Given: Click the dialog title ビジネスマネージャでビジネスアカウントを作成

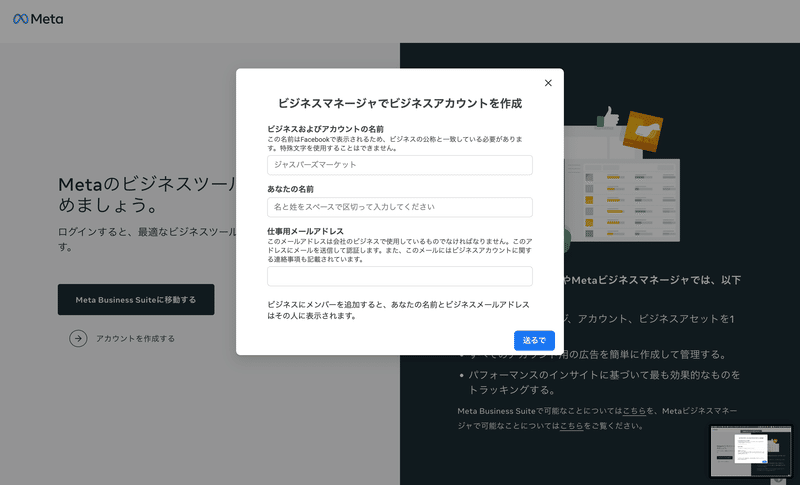Looking at the screenshot, I should (399, 103).
